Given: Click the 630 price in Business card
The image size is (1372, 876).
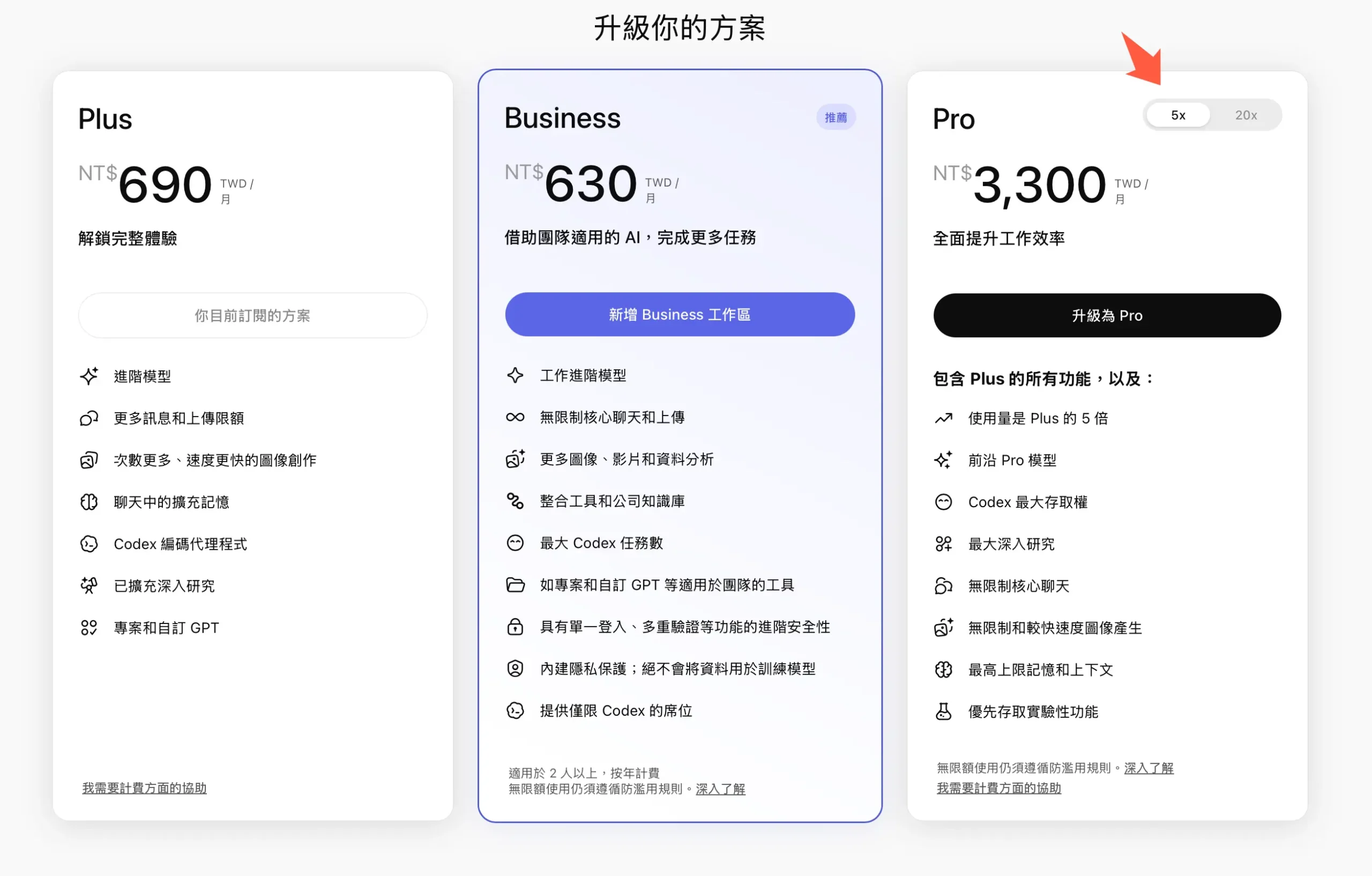Looking at the screenshot, I should [x=591, y=183].
